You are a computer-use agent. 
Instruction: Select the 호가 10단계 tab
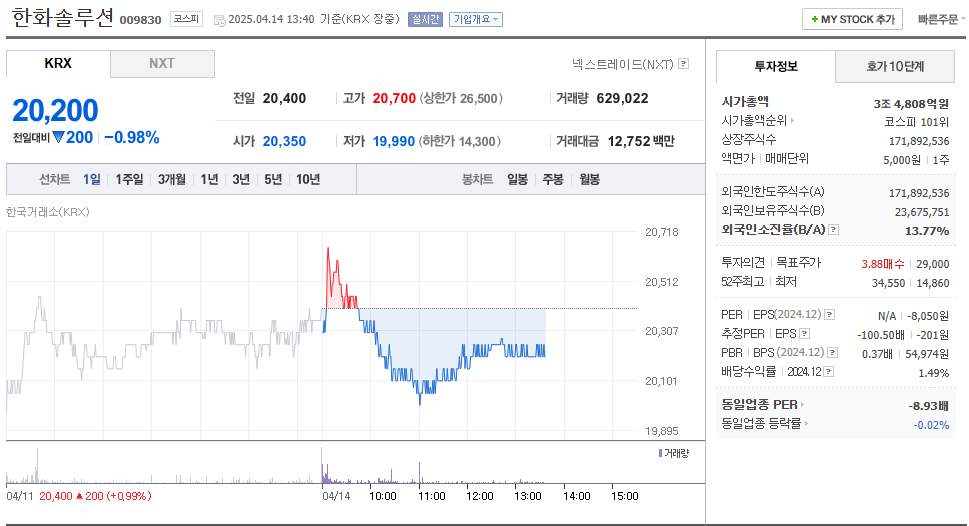coord(895,67)
